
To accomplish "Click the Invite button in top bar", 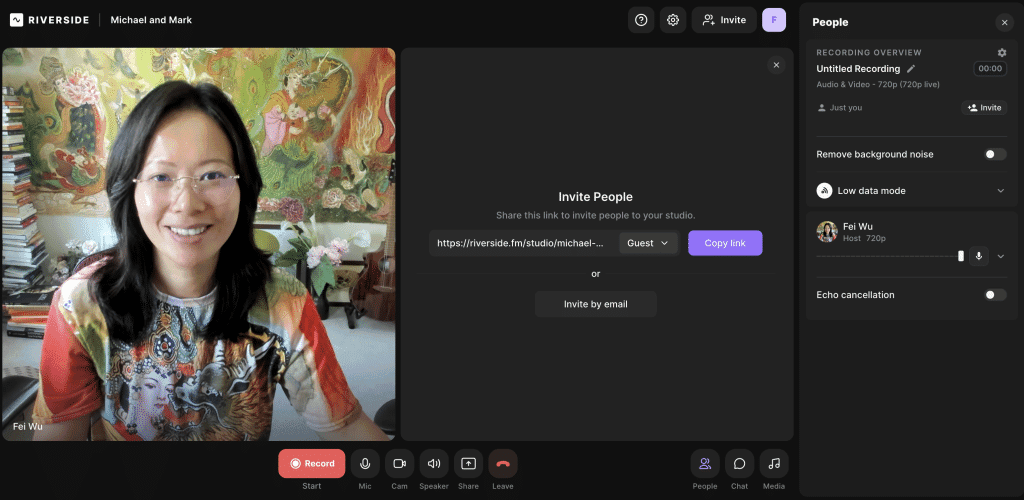I will click(724, 20).
